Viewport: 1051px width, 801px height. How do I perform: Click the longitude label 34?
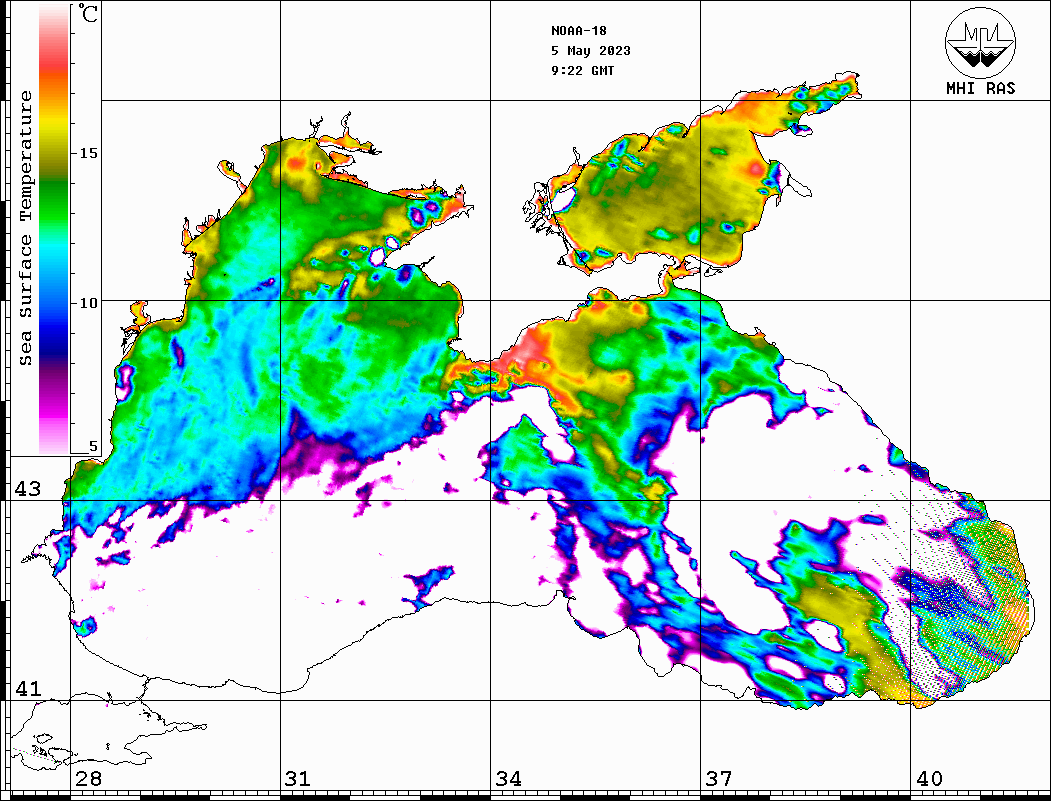pyautogui.click(x=508, y=778)
